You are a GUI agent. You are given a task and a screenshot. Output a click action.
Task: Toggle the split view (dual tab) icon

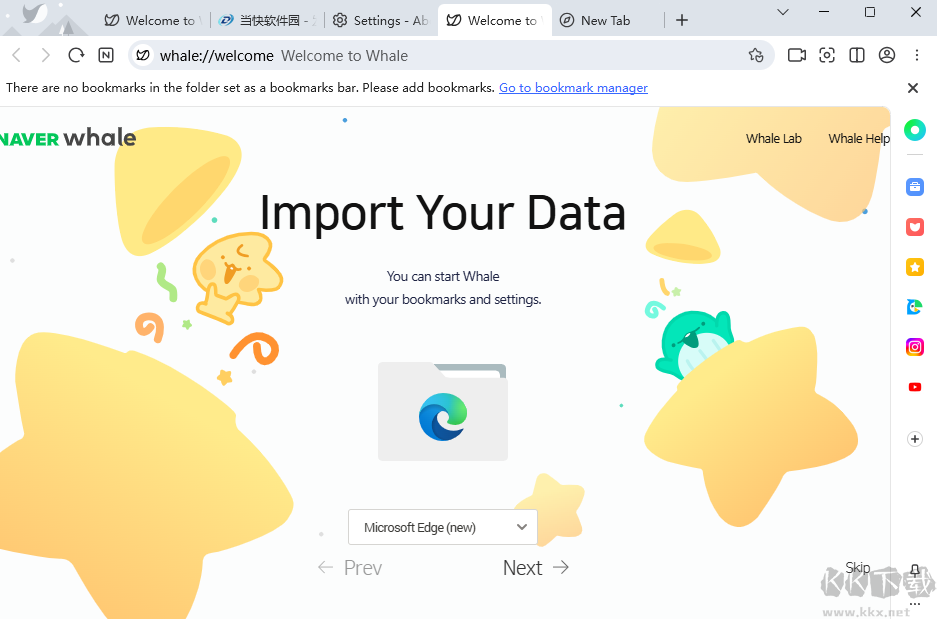click(x=857, y=56)
